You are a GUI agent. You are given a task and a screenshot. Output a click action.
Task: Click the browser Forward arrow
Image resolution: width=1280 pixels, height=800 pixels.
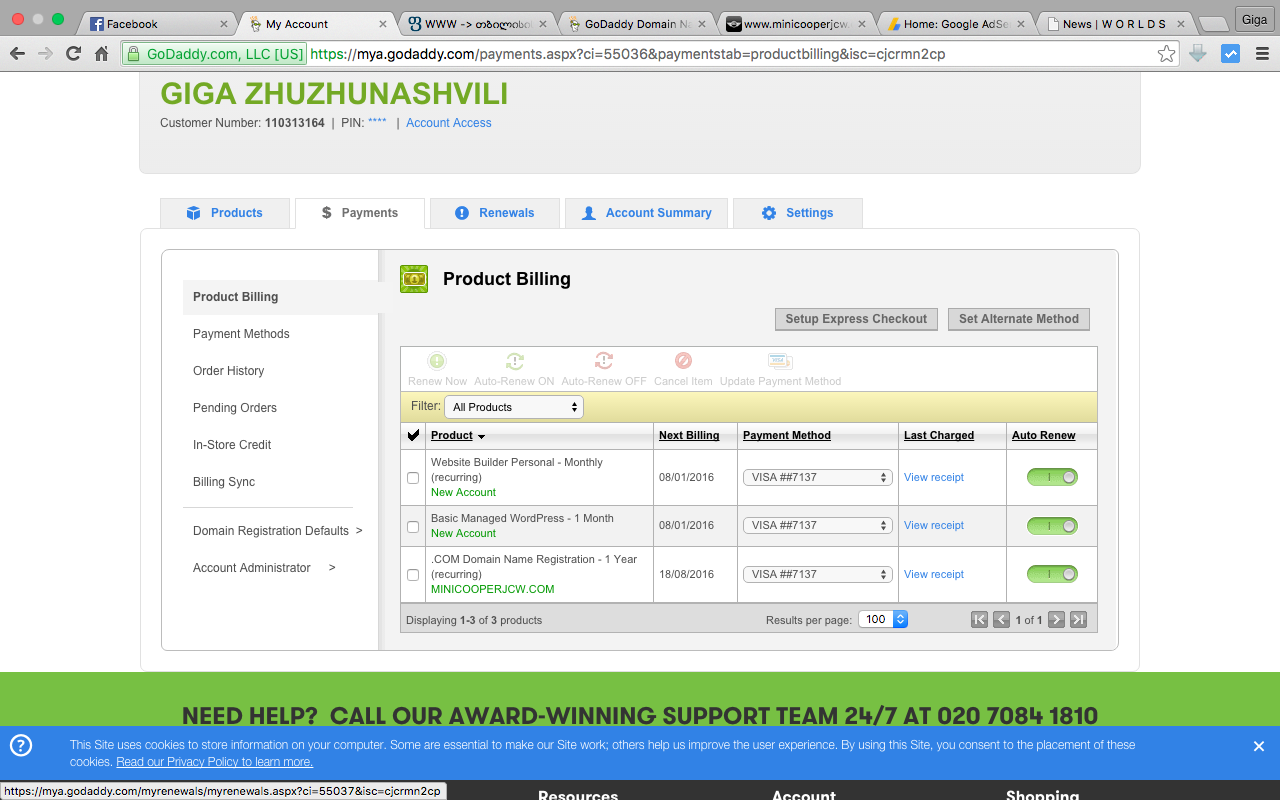pos(45,54)
